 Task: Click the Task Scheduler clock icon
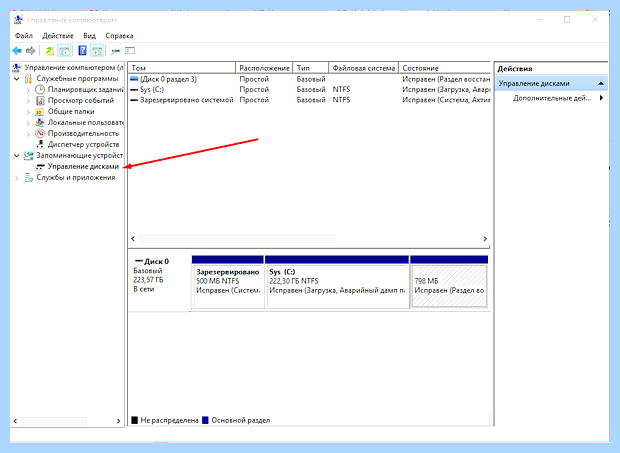click(40, 89)
